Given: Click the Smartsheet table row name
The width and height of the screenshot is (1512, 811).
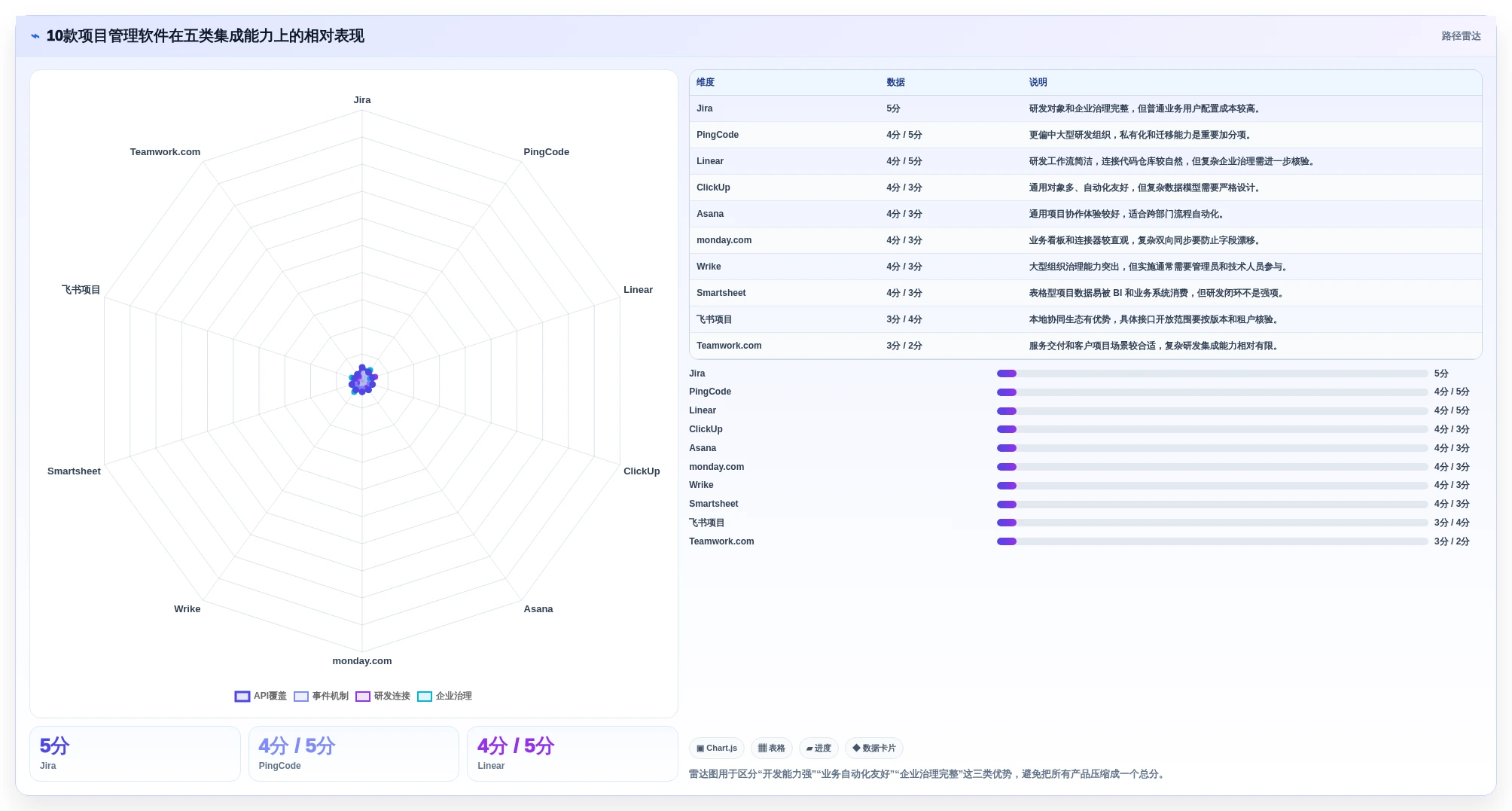Looking at the screenshot, I should point(721,294).
